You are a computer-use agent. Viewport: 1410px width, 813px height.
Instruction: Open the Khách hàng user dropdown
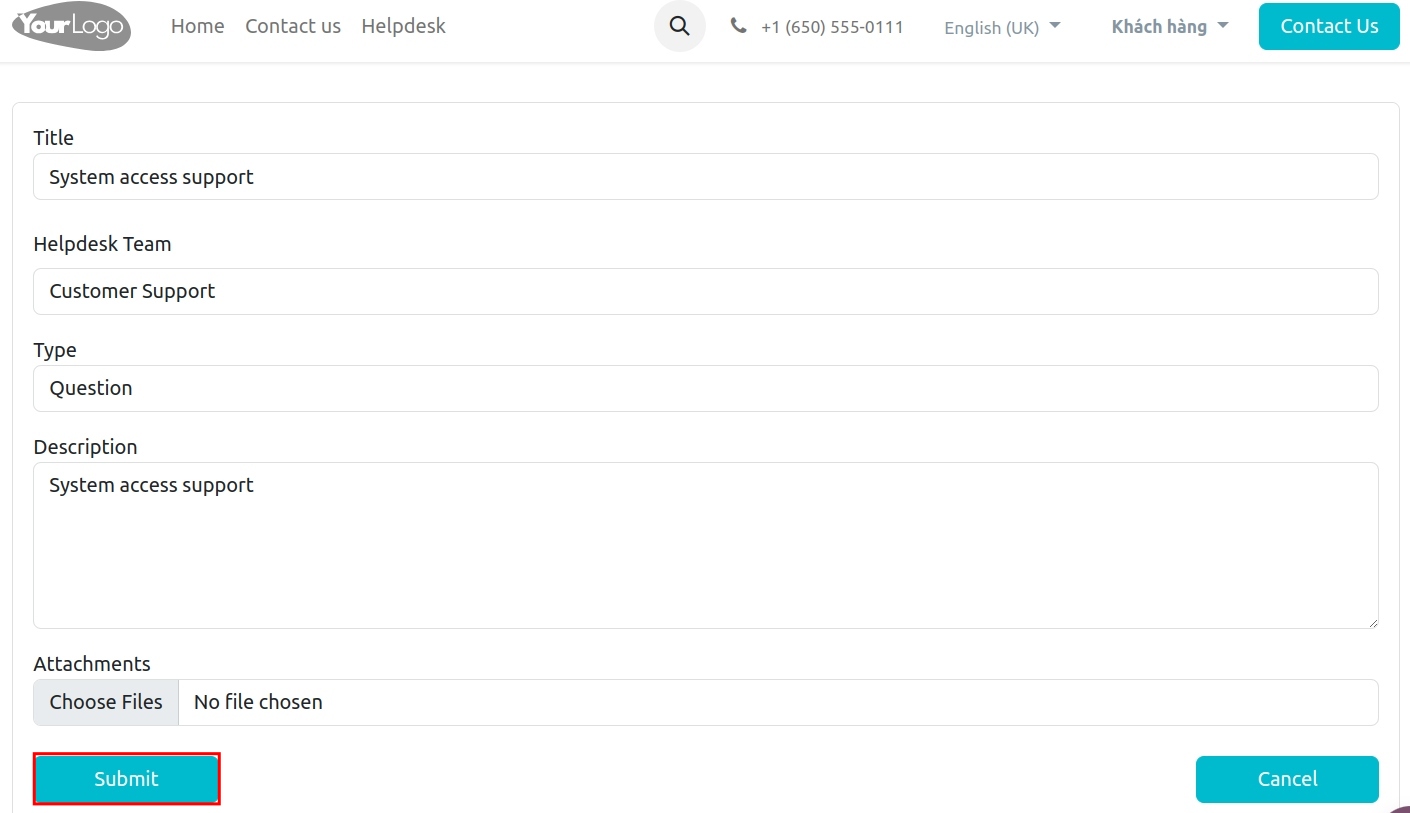tap(1170, 26)
